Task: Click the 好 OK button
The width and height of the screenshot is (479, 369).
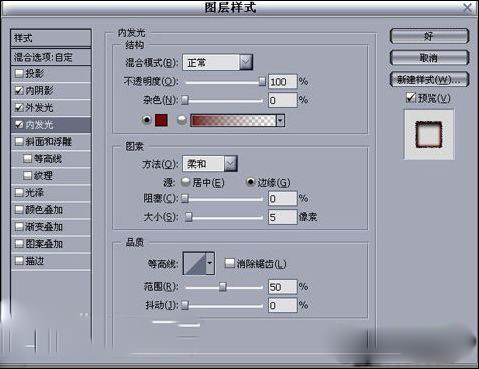Action: tap(429, 36)
